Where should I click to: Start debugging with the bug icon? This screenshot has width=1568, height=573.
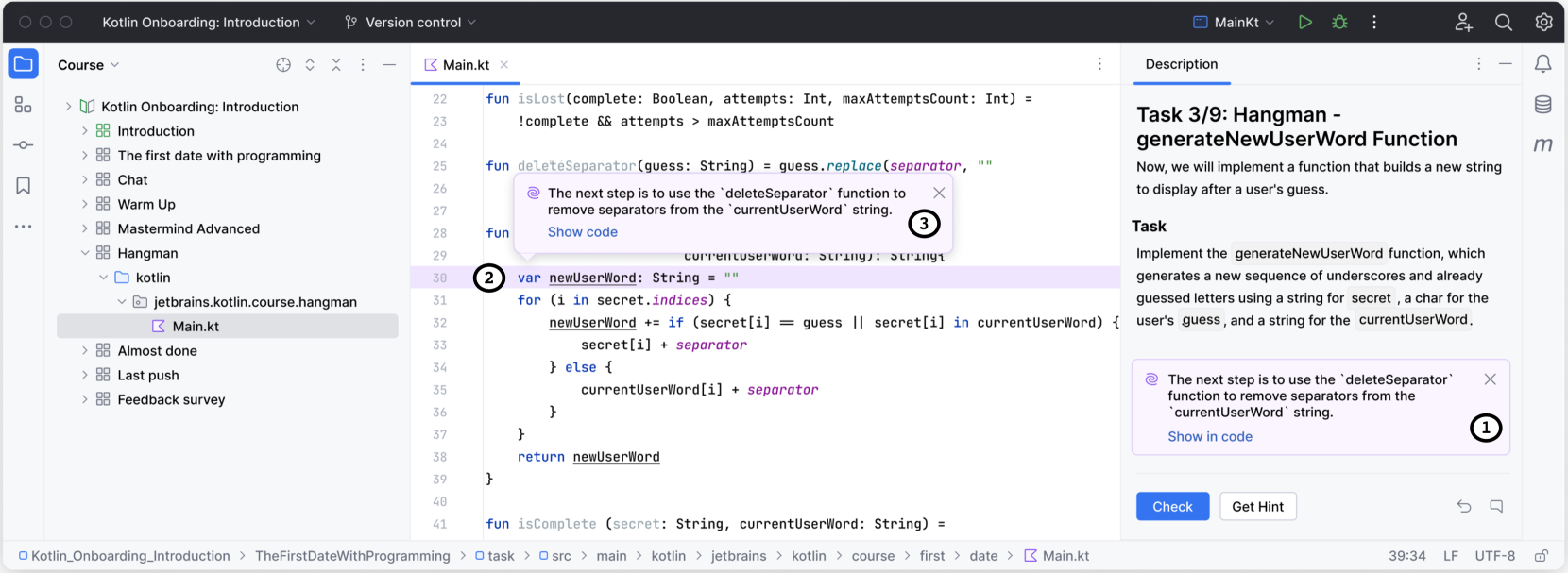point(1339,22)
